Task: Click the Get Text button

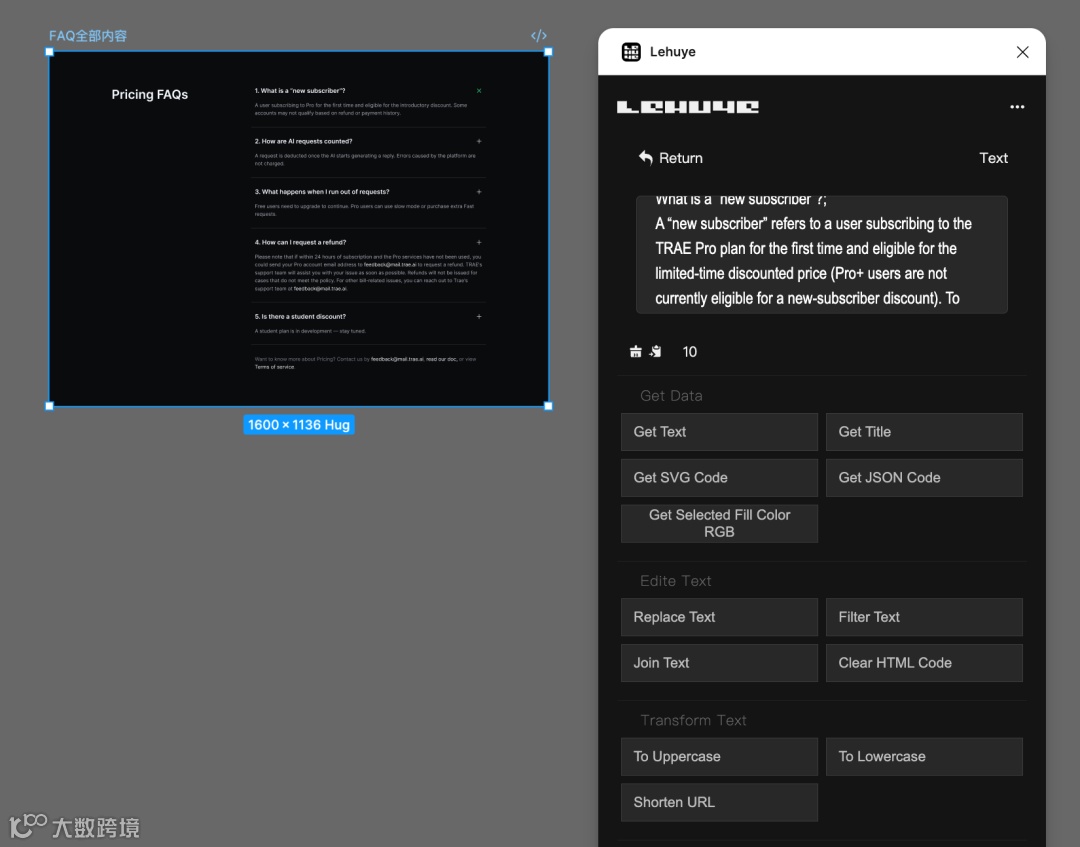Action: [719, 432]
